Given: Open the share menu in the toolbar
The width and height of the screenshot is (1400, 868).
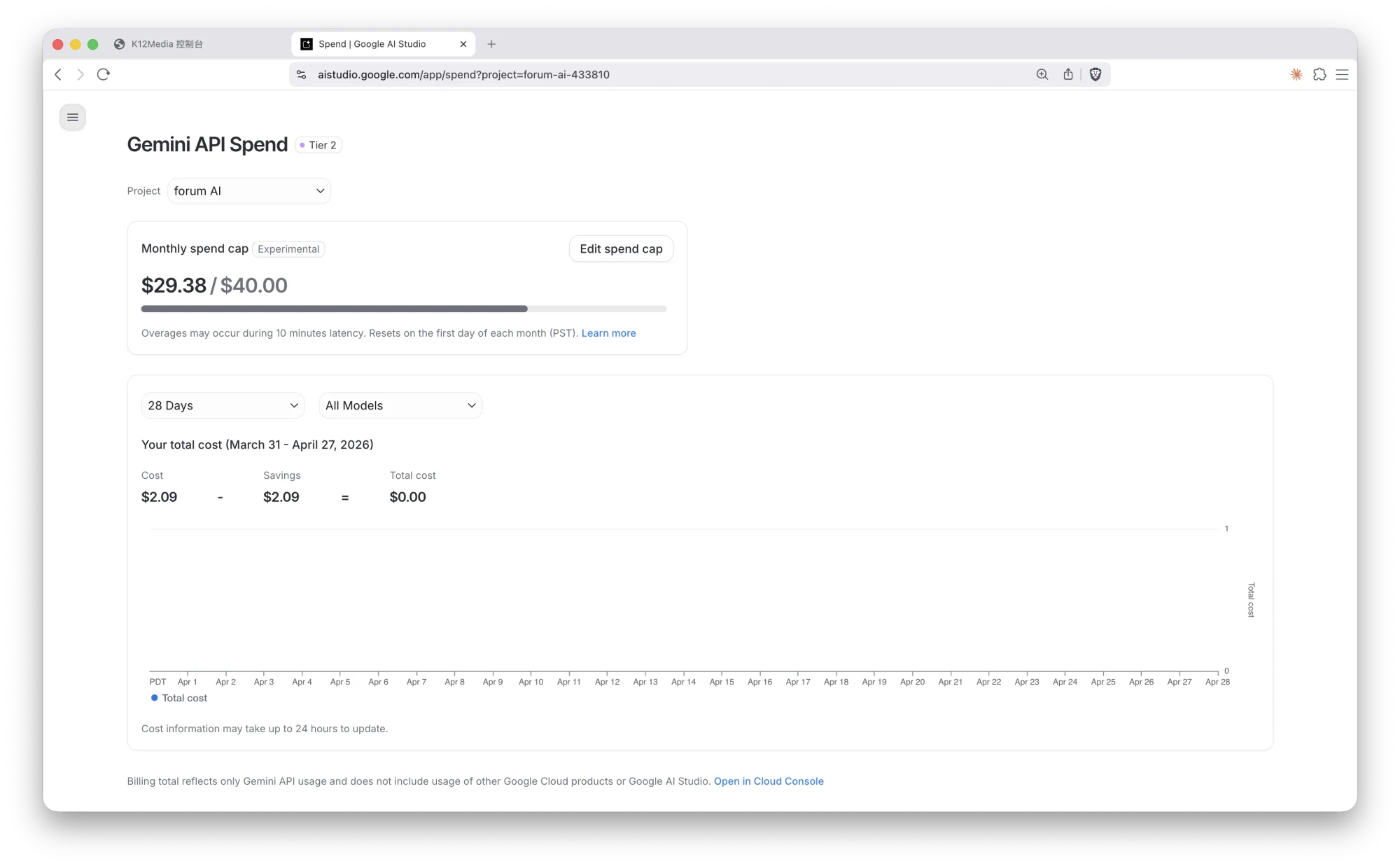Looking at the screenshot, I should (x=1068, y=74).
